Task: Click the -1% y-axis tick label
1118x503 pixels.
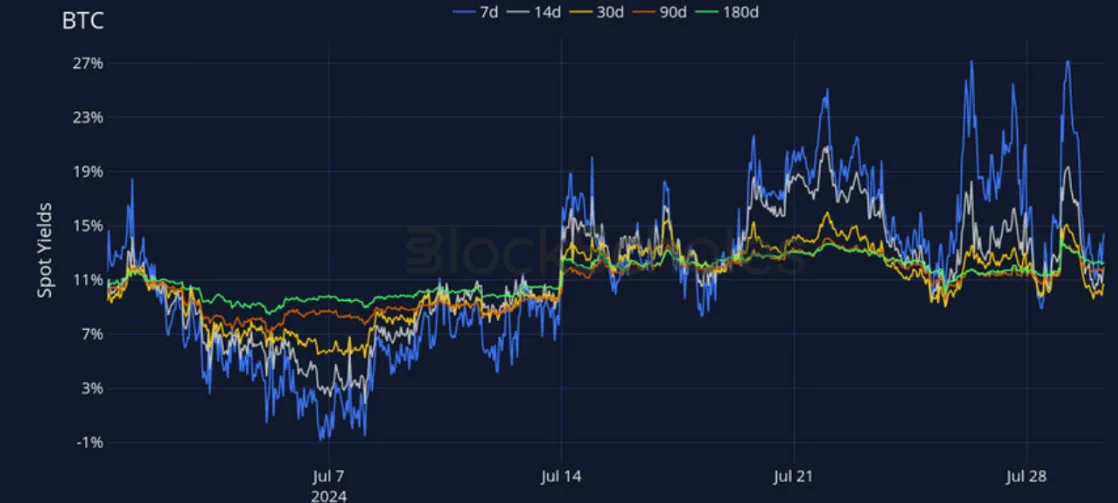Action: click(x=91, y=443)
